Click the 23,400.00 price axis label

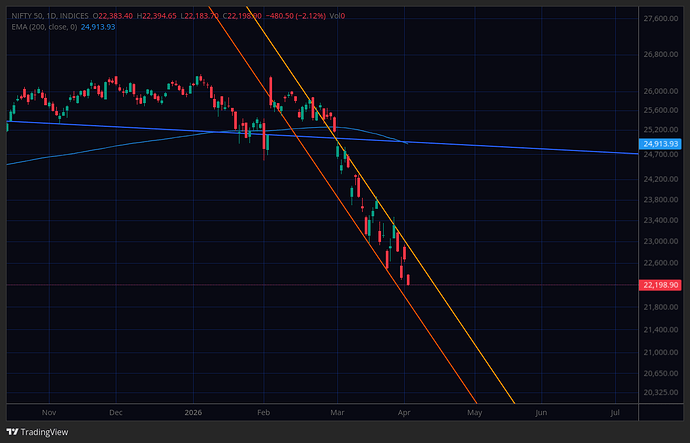click(x=661, y=220)
